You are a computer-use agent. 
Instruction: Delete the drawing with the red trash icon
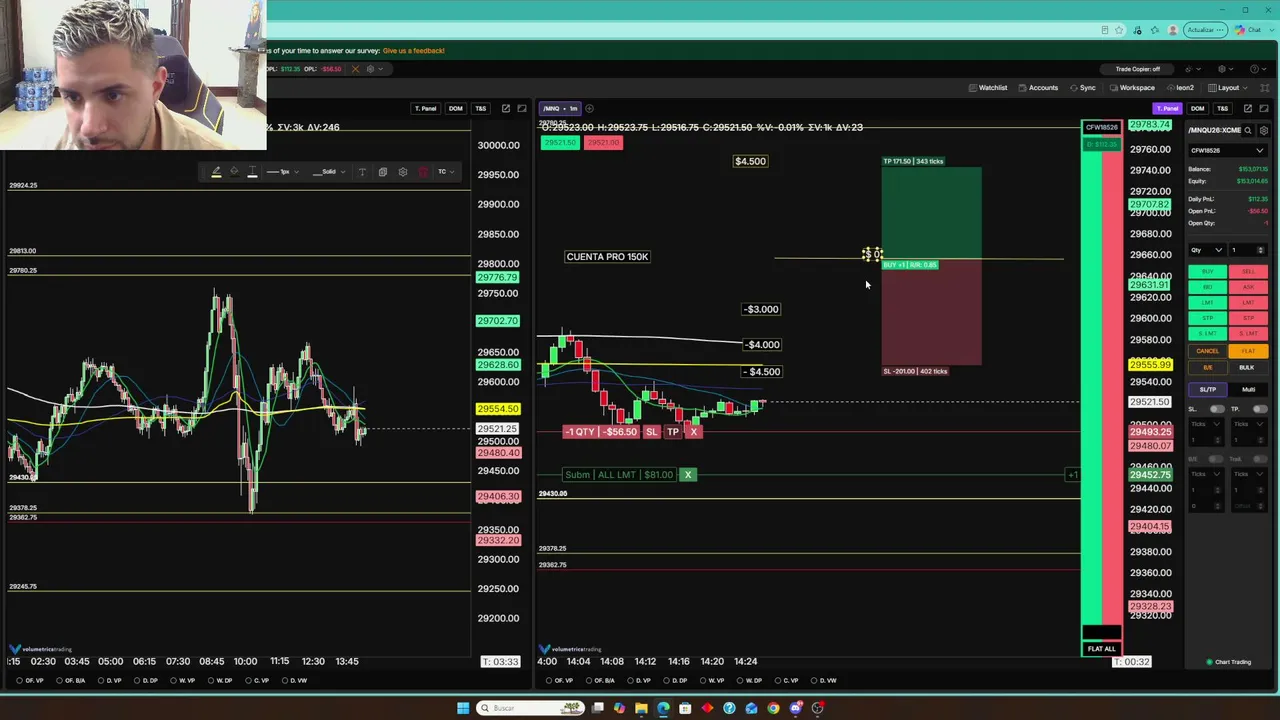point(423,172)
